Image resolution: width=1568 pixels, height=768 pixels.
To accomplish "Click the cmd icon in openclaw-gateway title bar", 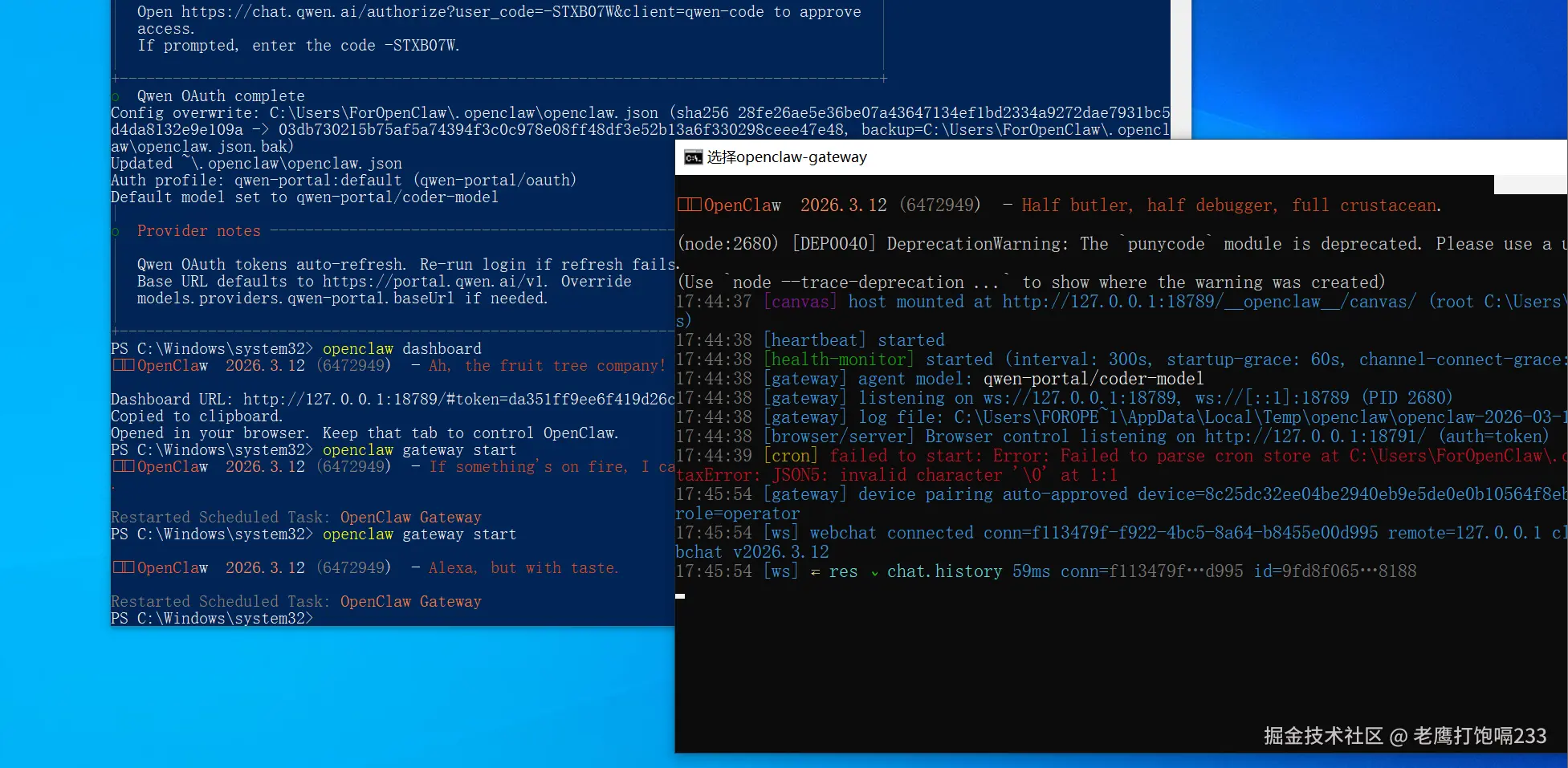I will click(693, 157).
